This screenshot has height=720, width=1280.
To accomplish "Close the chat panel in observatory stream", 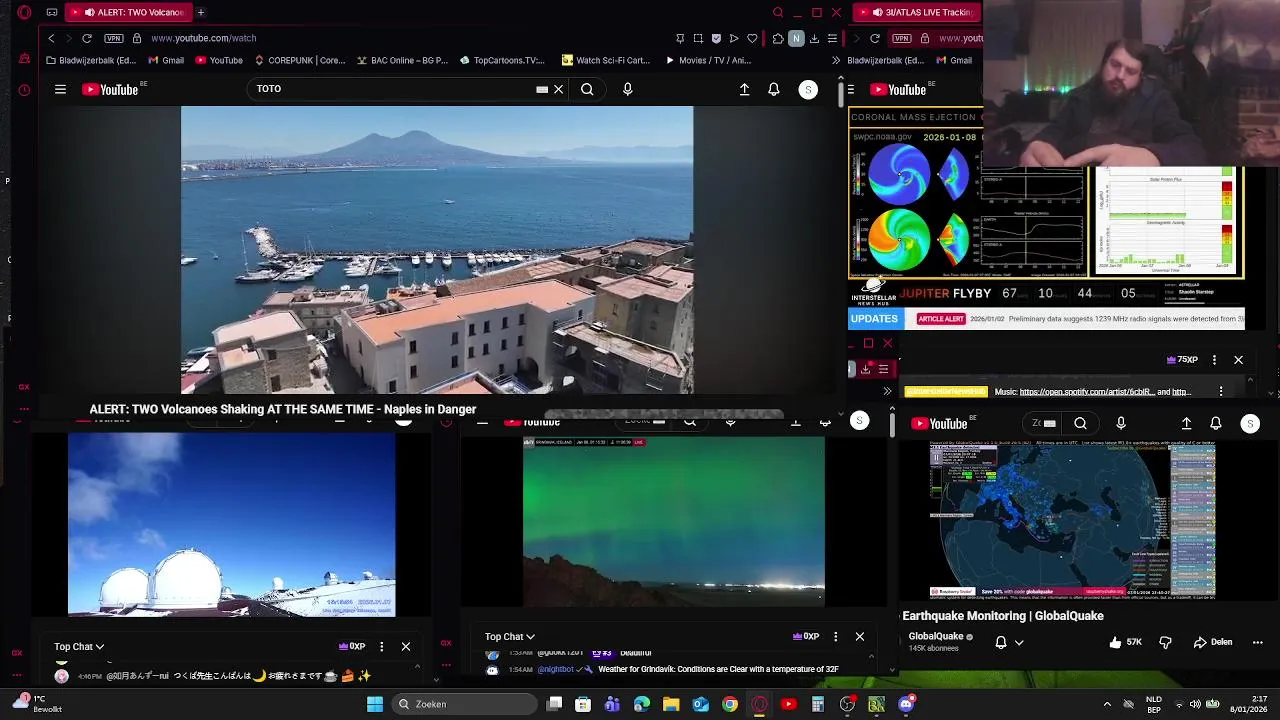I will click(406, 647).
